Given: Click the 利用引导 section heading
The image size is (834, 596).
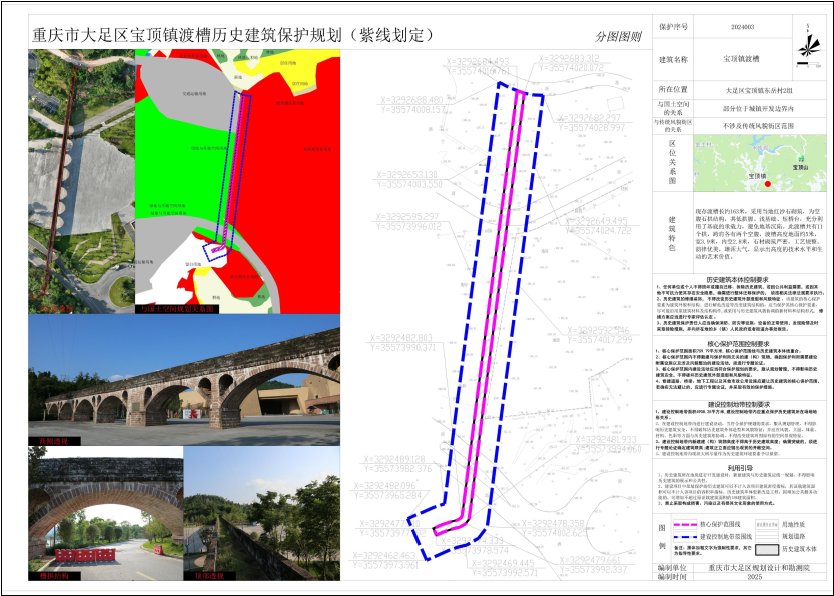Looking at the screenshot, I should 742,466.
